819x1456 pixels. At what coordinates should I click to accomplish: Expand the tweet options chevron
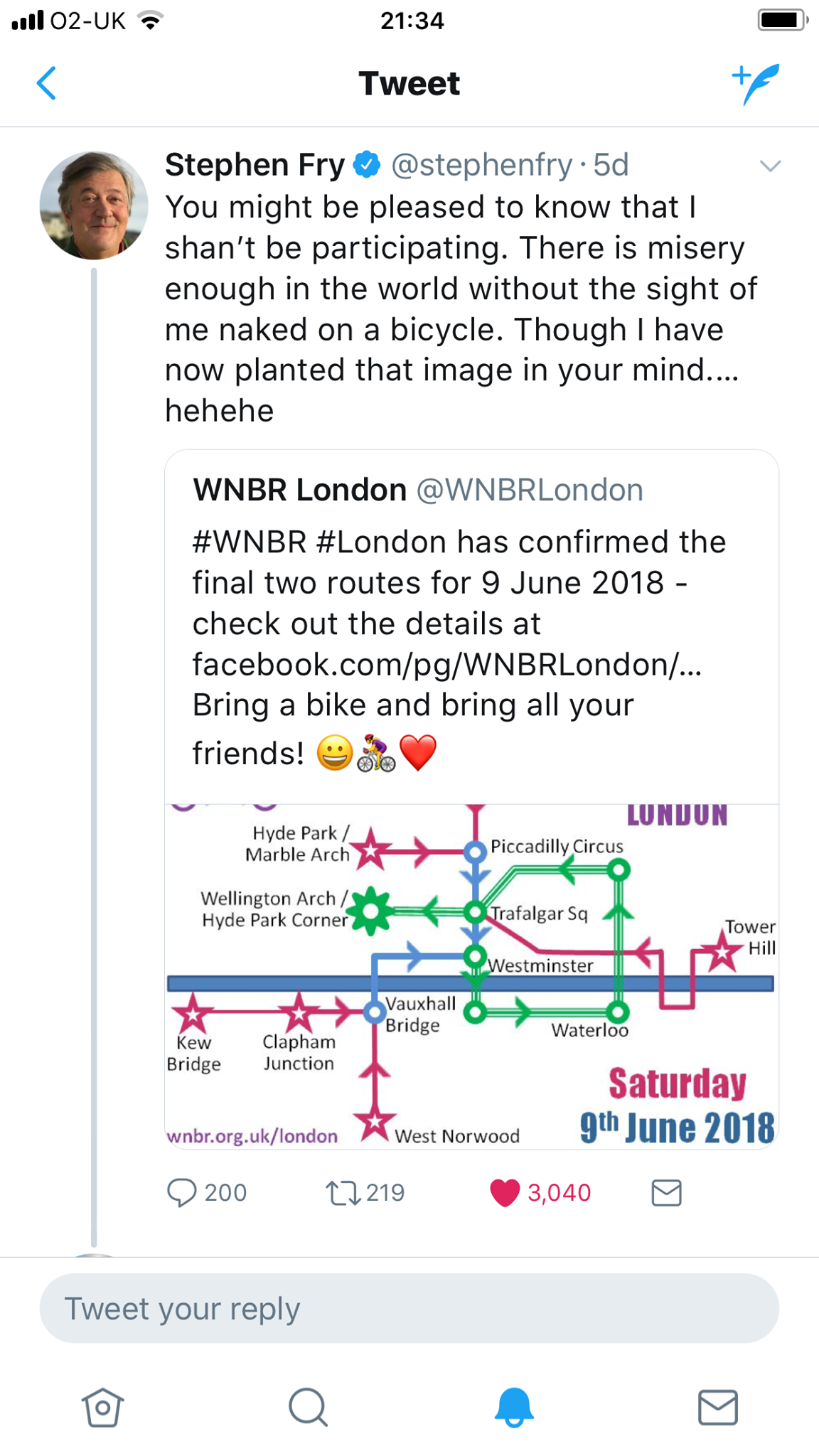[x=770, y=166]
